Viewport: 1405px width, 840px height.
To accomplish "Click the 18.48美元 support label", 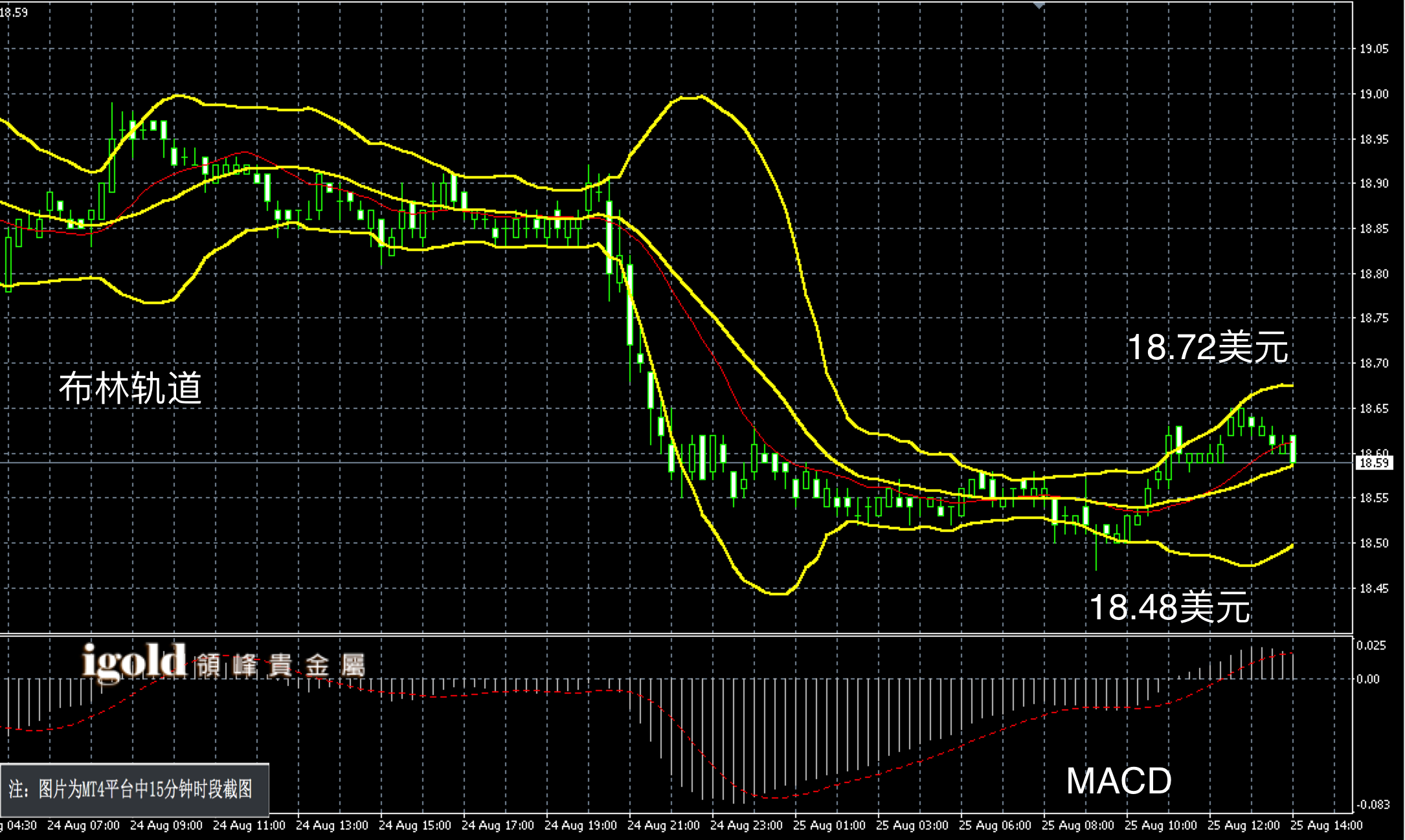I will [1169, 608].
